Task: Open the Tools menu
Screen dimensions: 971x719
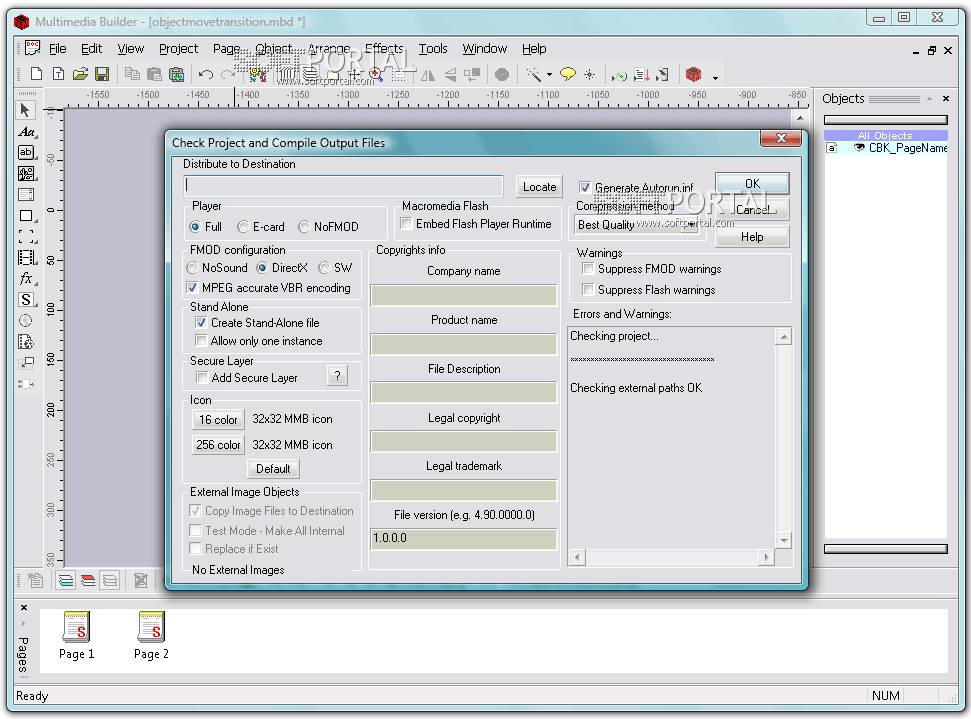Action: (433, 48)
